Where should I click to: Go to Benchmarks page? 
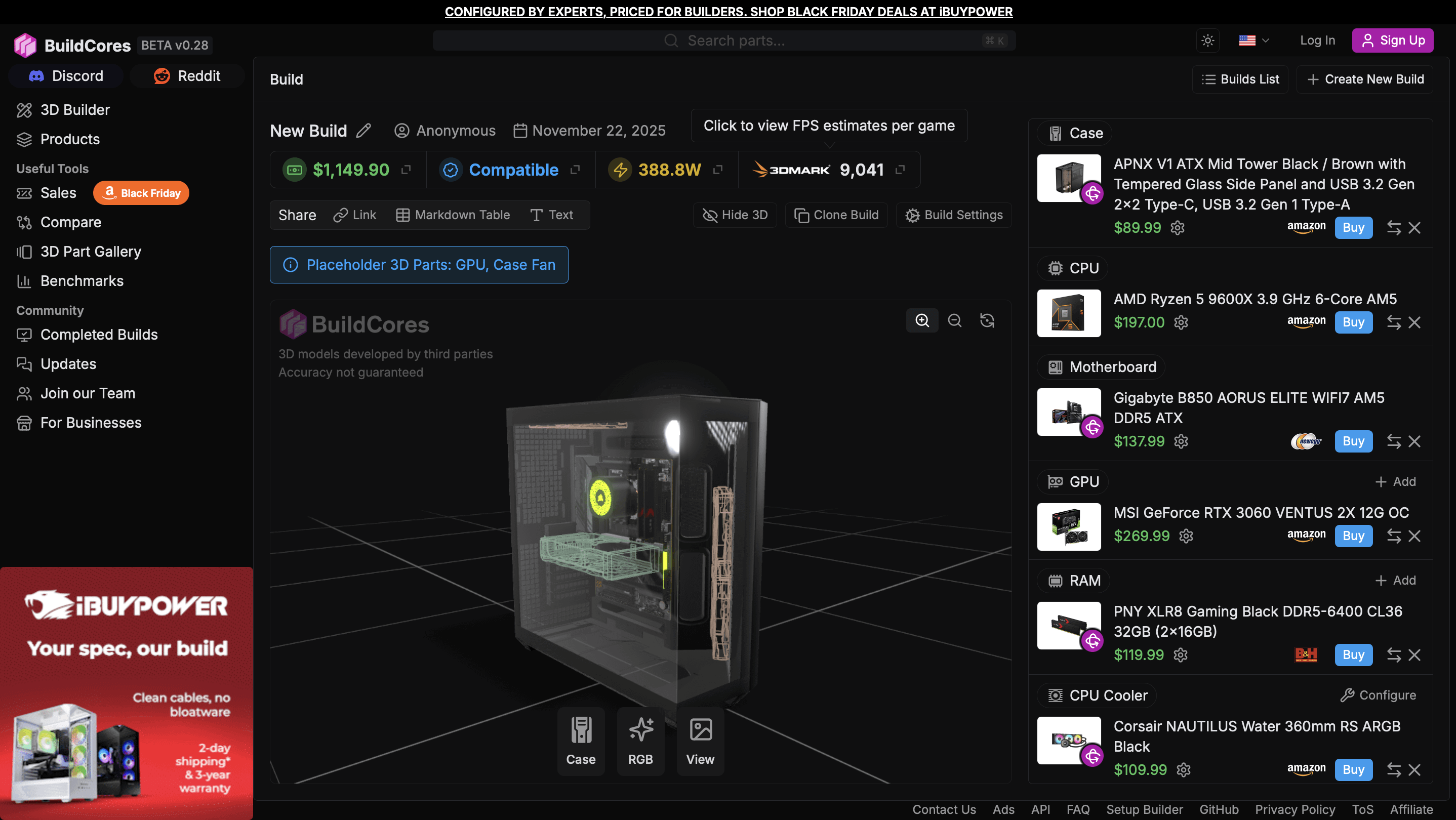(82, 281)
